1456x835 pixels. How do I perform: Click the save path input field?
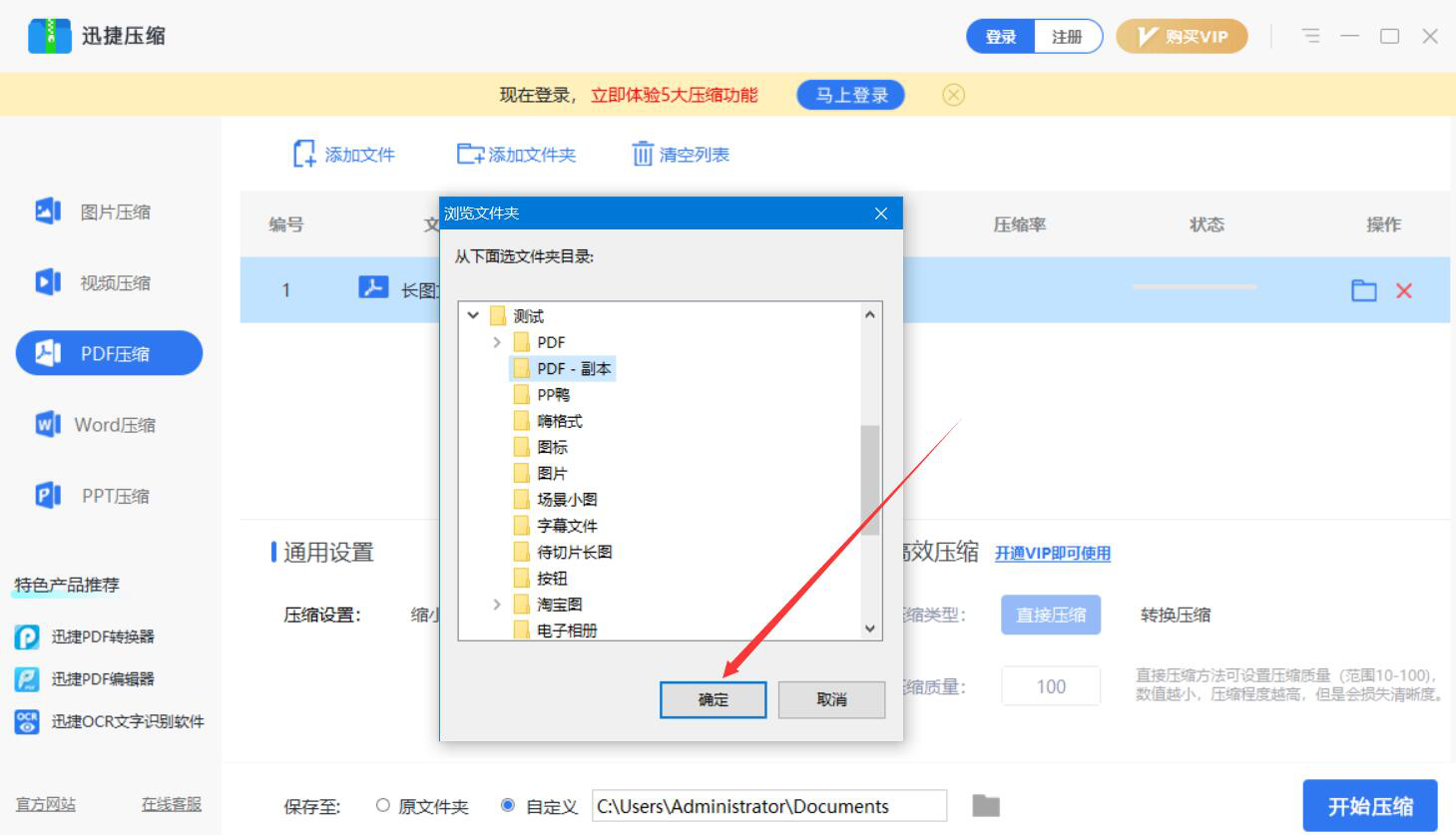[x=769, y=806]
